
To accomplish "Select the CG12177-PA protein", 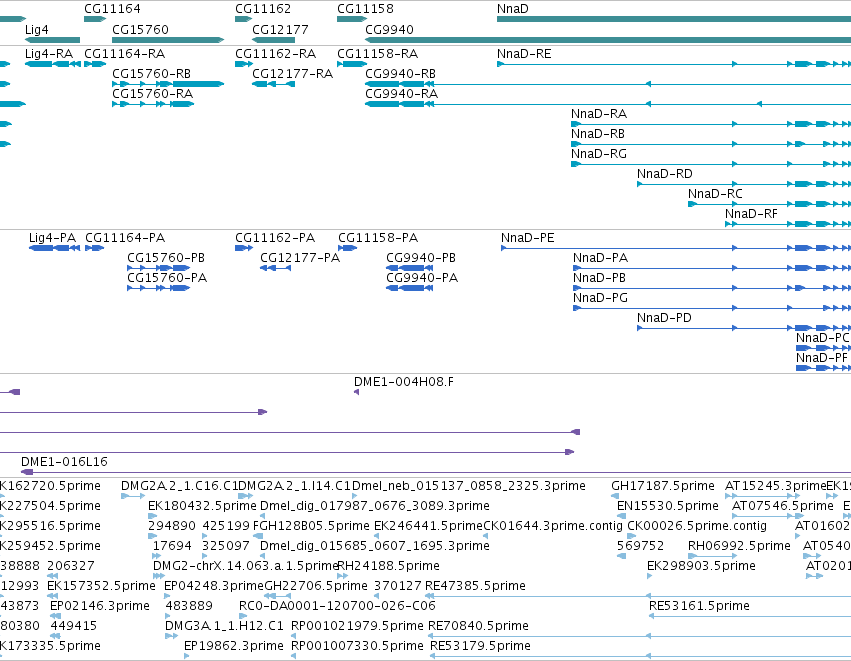I will 275,268.
